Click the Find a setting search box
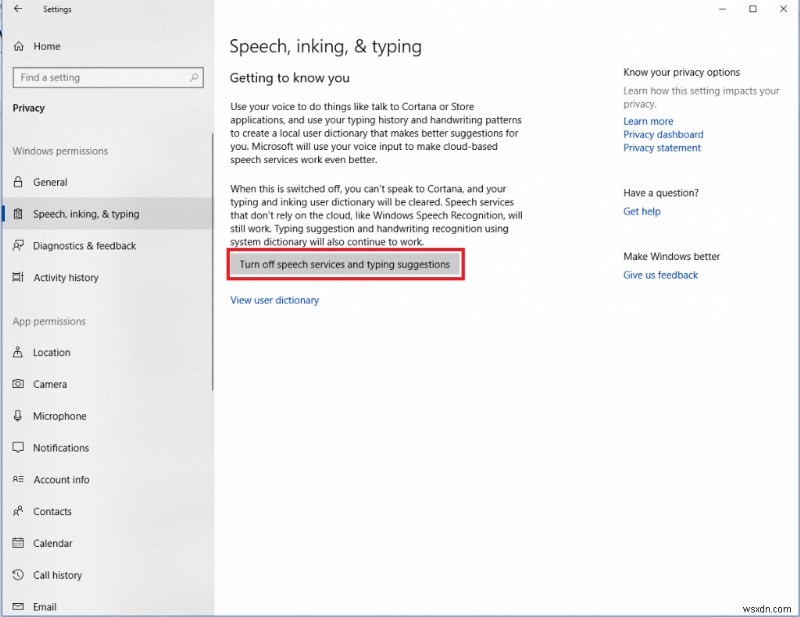This screenshot has height=617, width=800. coord(107,77)
